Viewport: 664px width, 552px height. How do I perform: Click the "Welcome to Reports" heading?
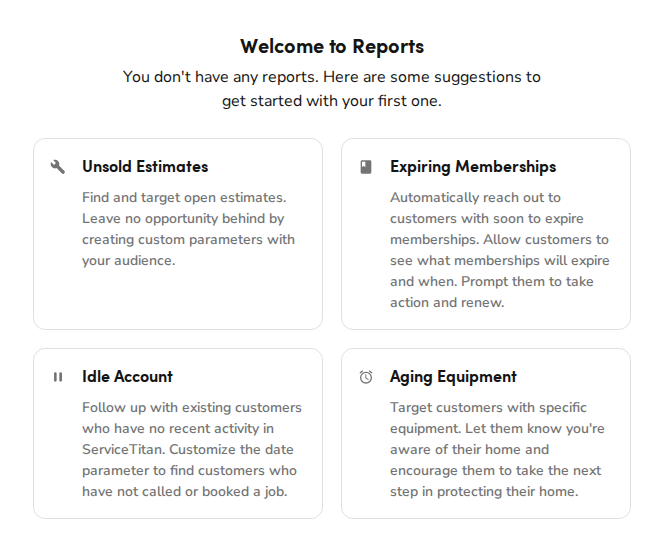[332, 46]
